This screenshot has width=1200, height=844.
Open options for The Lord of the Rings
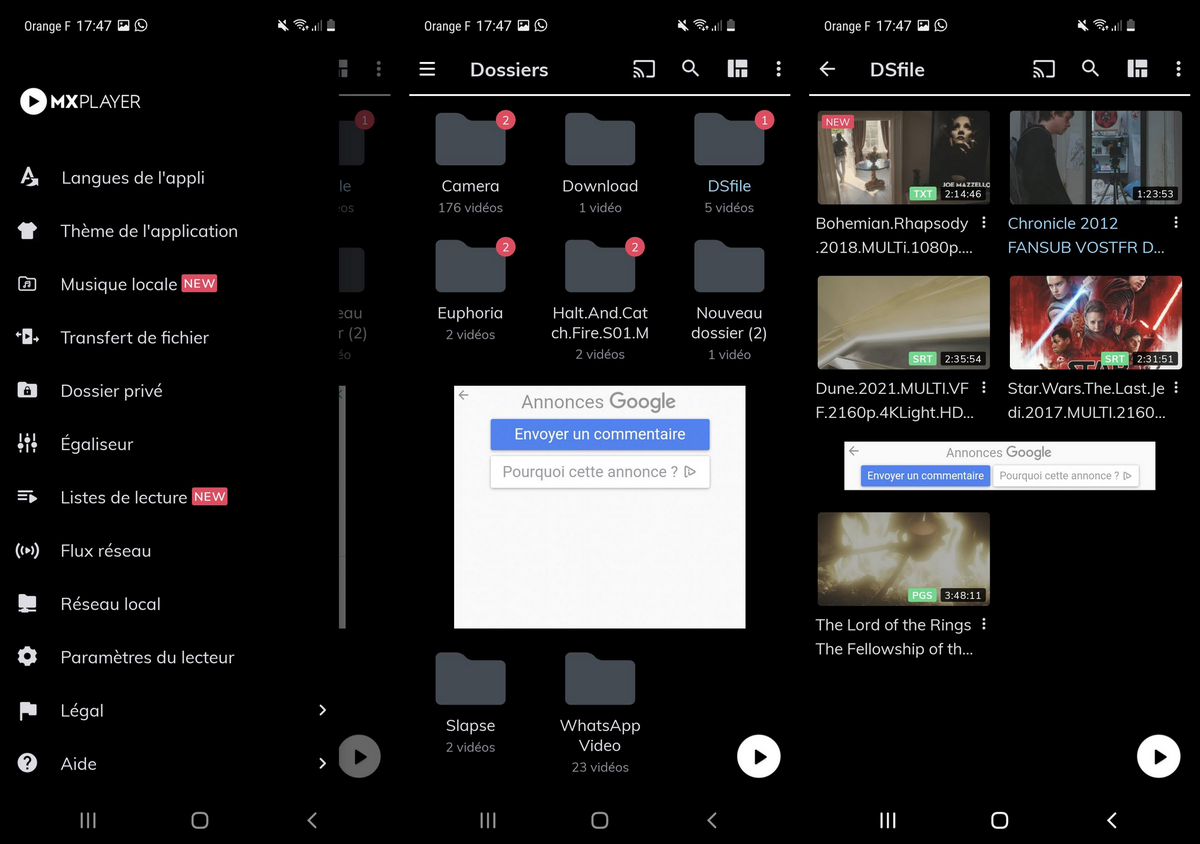click(x=984, y=625)
